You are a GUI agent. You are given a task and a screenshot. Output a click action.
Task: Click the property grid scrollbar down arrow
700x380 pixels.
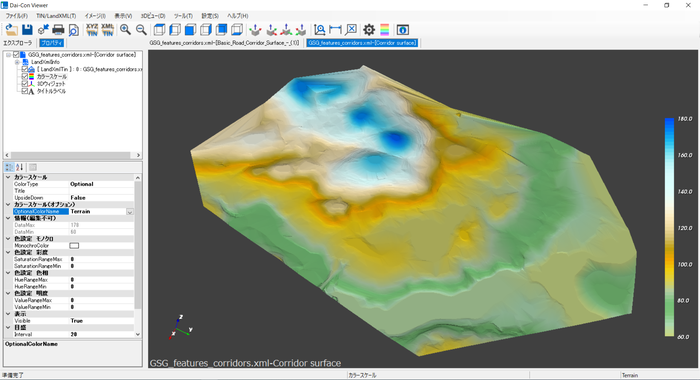[x=138, y=334]
